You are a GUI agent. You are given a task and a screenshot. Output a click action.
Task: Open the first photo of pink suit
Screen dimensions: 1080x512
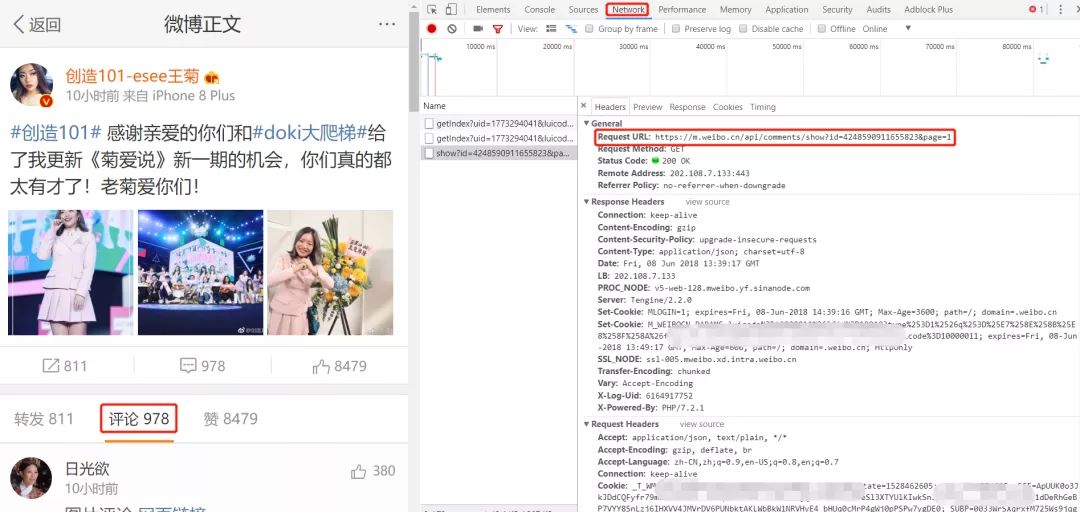71,272
